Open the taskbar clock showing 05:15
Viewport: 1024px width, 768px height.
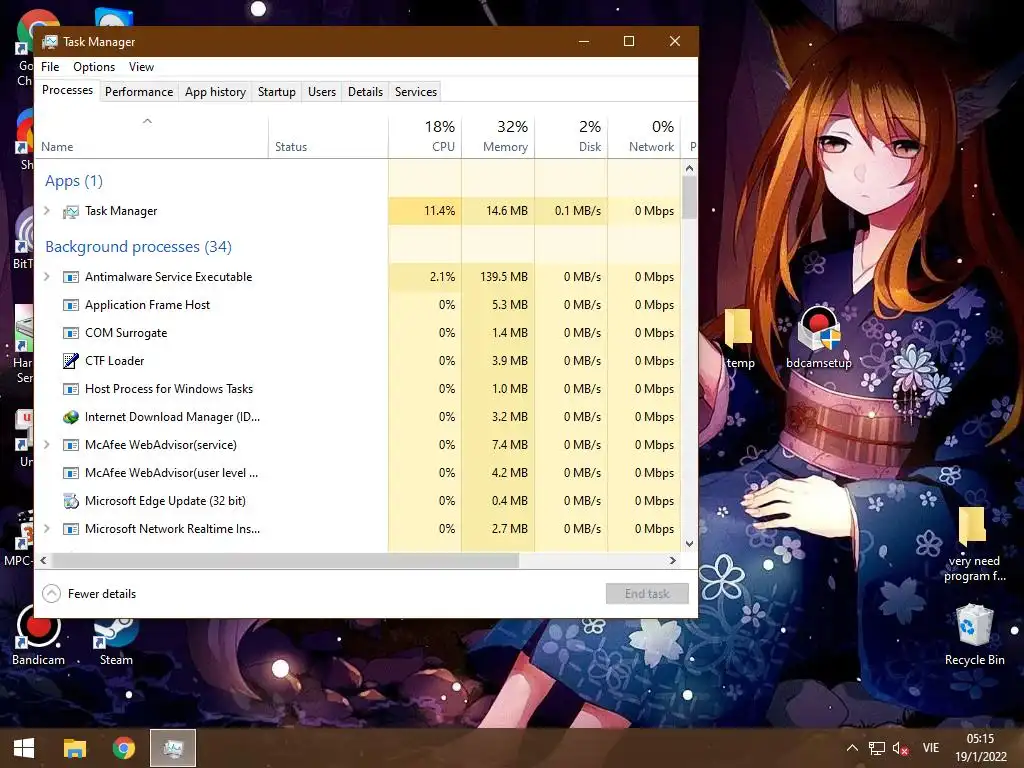click(x=981, y=748)
